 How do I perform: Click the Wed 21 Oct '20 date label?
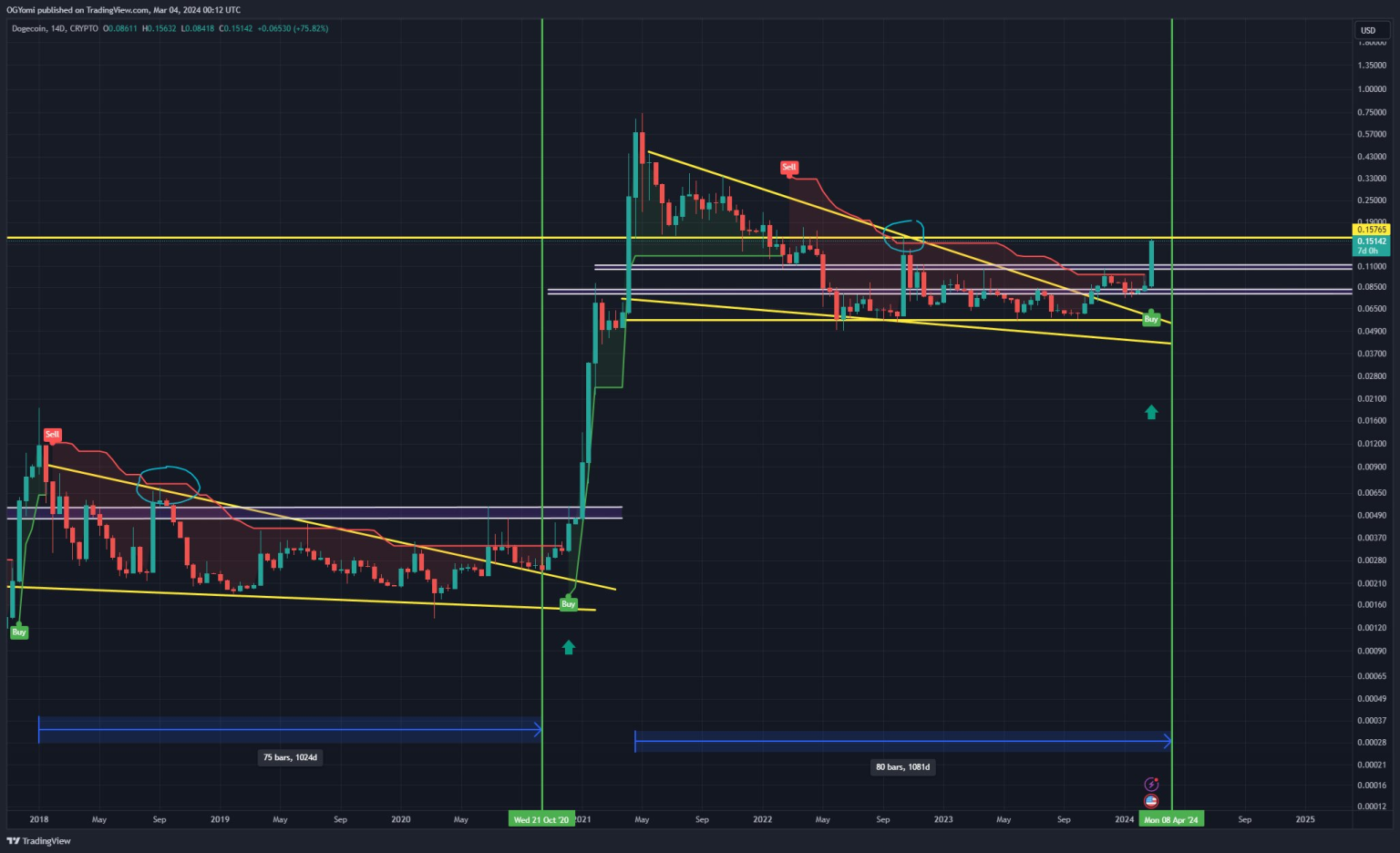[x=541, y=818]
